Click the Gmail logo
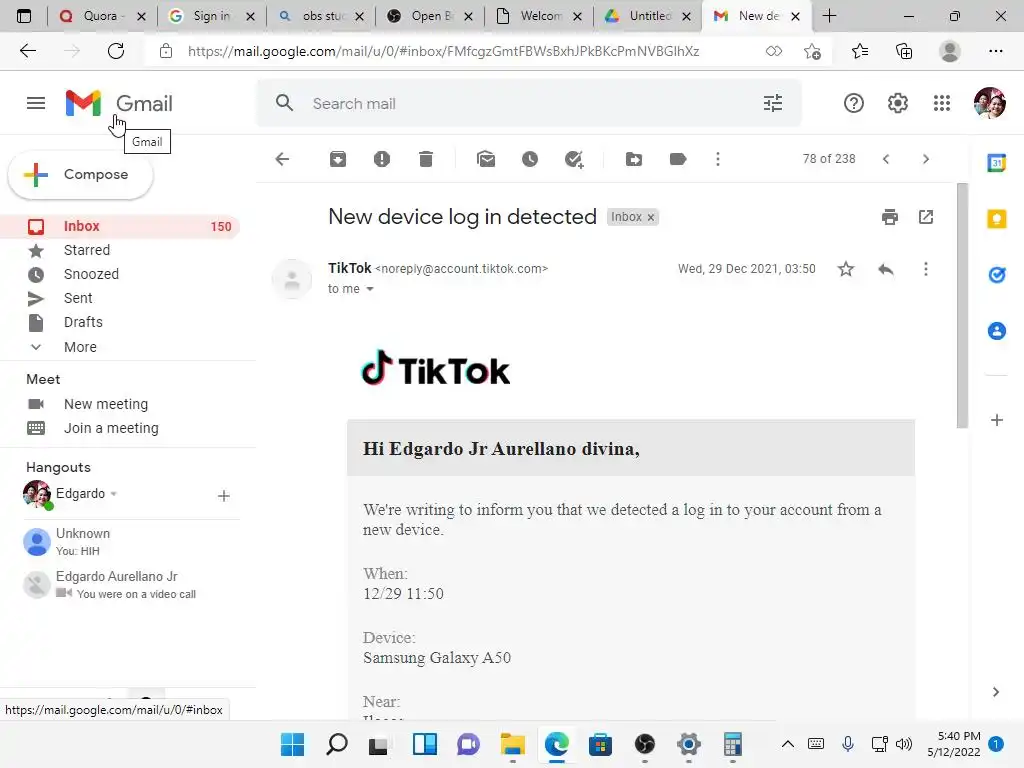Viewport: 1024px width, 768px height. (119, 103)
